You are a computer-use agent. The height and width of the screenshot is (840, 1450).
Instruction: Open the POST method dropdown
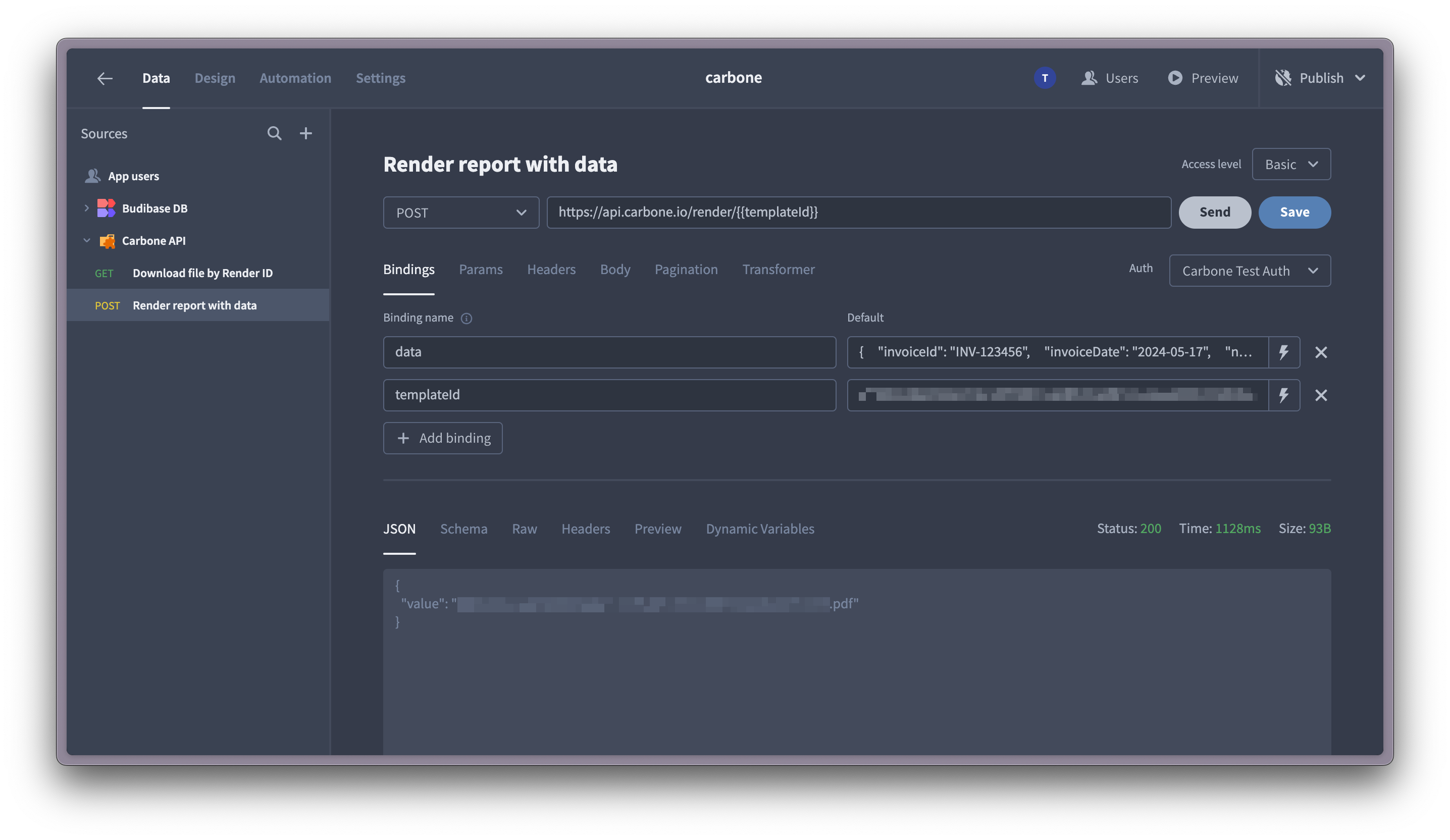(x=461, y=213)
